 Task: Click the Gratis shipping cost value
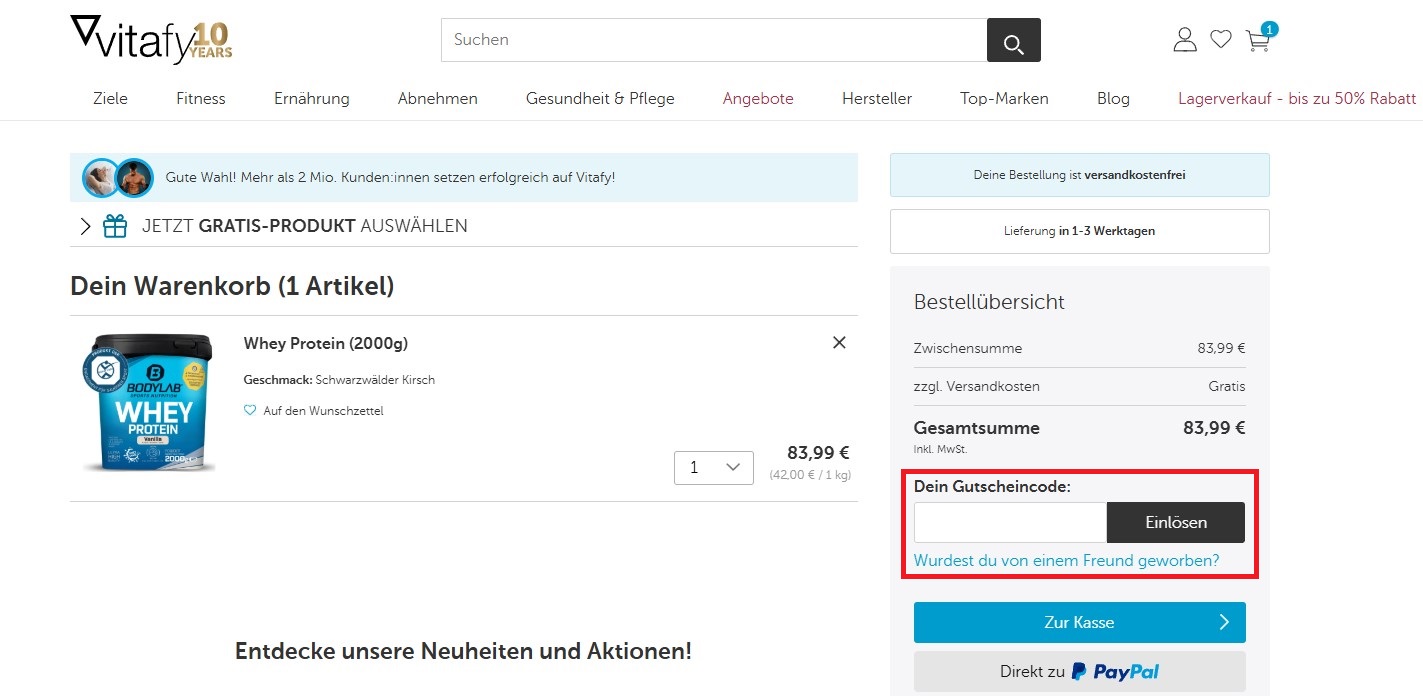point(1227,386)
